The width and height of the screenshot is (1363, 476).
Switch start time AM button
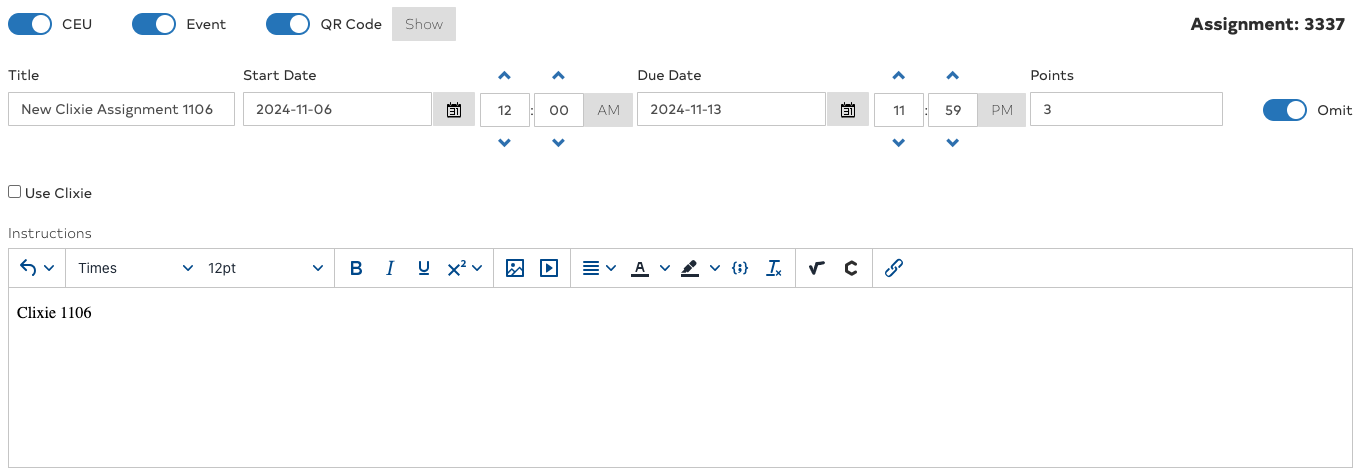point(609,110)
